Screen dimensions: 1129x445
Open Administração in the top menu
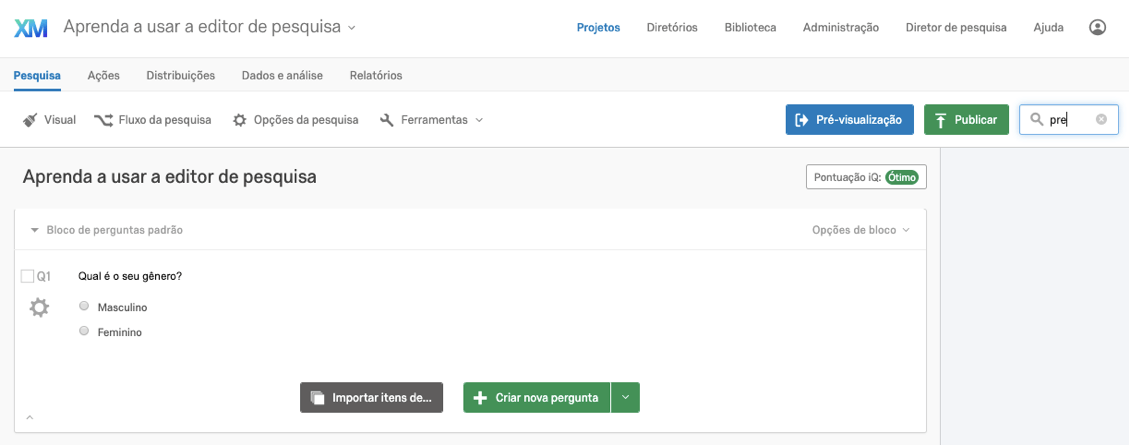[x=841, y=28]
